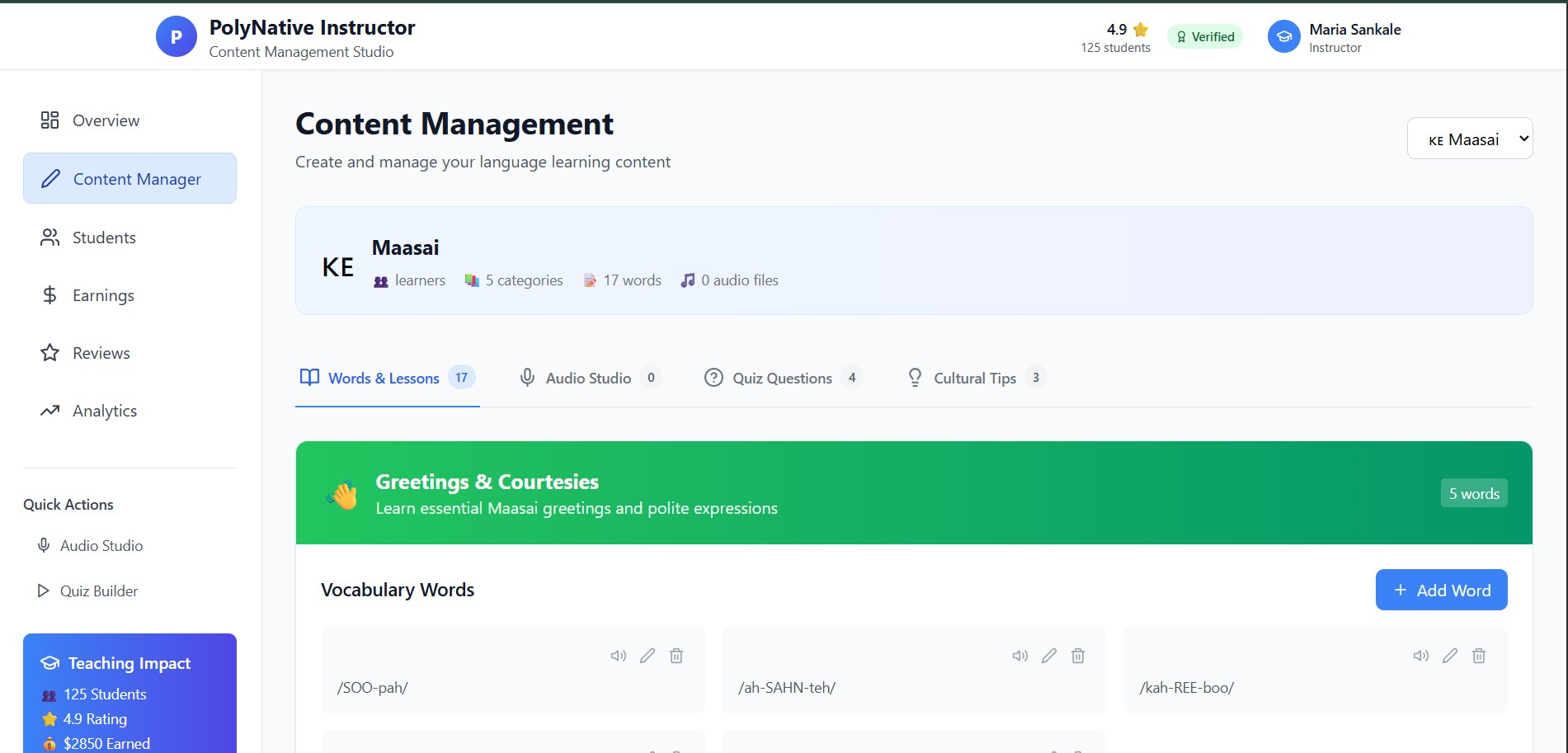1568x753 pixels.
Task: Edit the /ah-SAHN-teh/ word card
Action: pyautogui.click(x=1049, y=656)
